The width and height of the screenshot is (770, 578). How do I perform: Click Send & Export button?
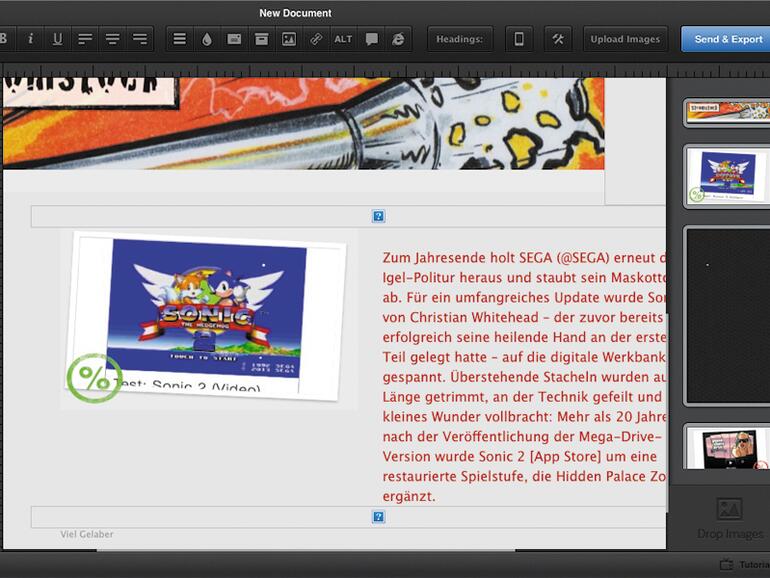click(727, 39)
